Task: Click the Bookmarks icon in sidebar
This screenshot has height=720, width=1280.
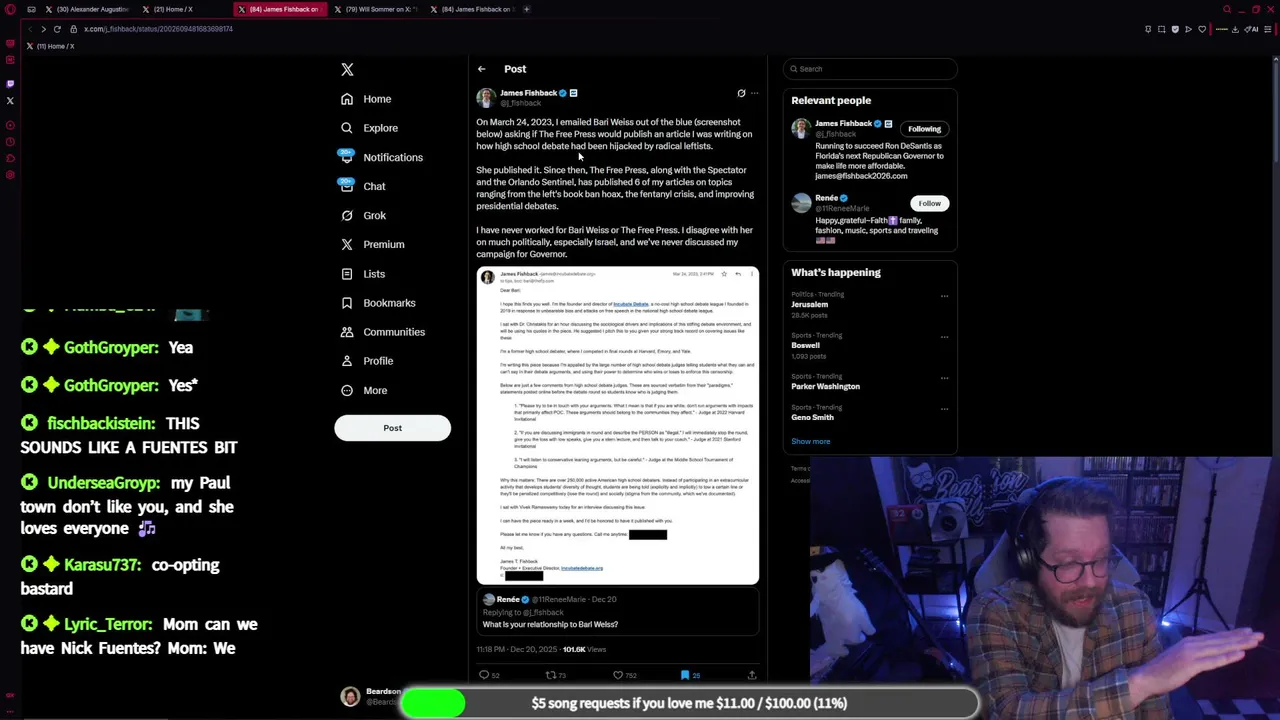Action: point(347,303)
